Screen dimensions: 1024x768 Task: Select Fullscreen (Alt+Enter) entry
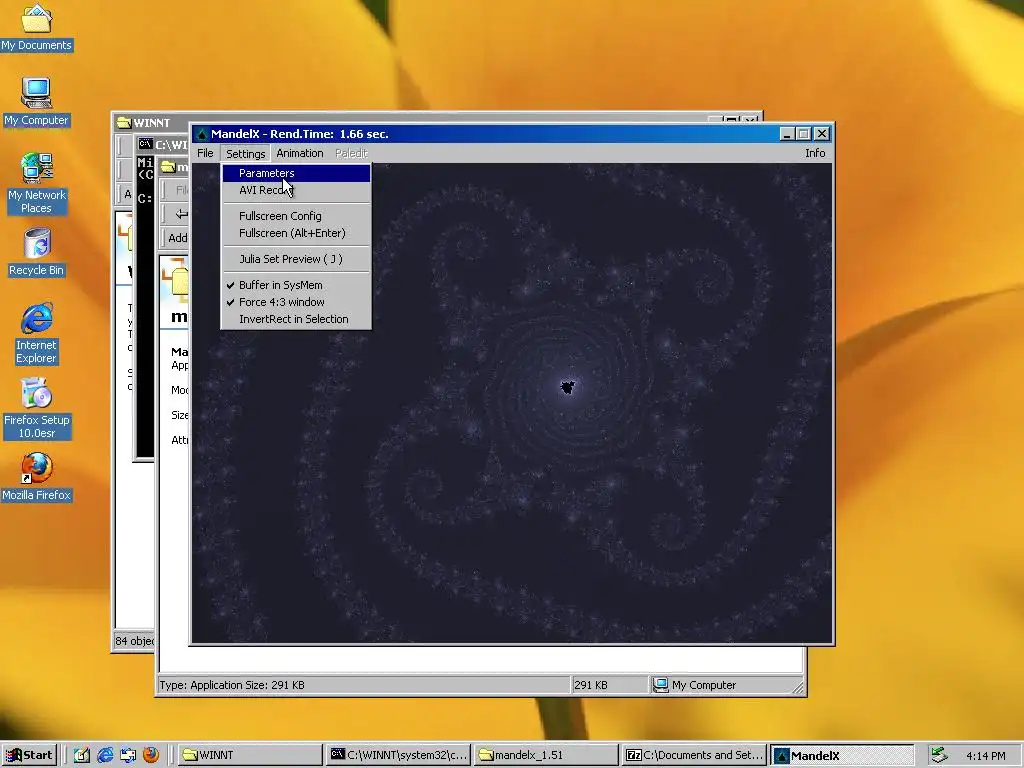pyautogui.click(x=296, y=233)
